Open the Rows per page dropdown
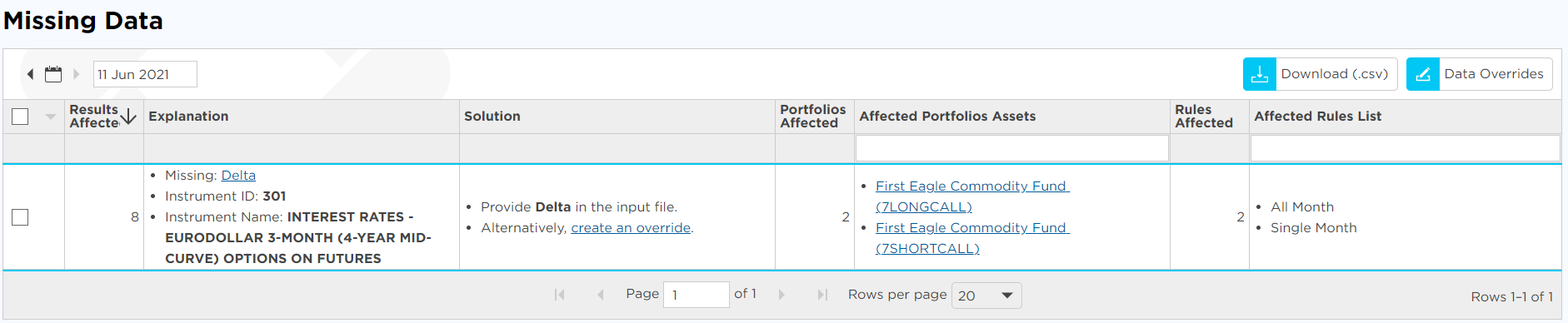This screenshot has width=1568, height=323. (986, 296)
